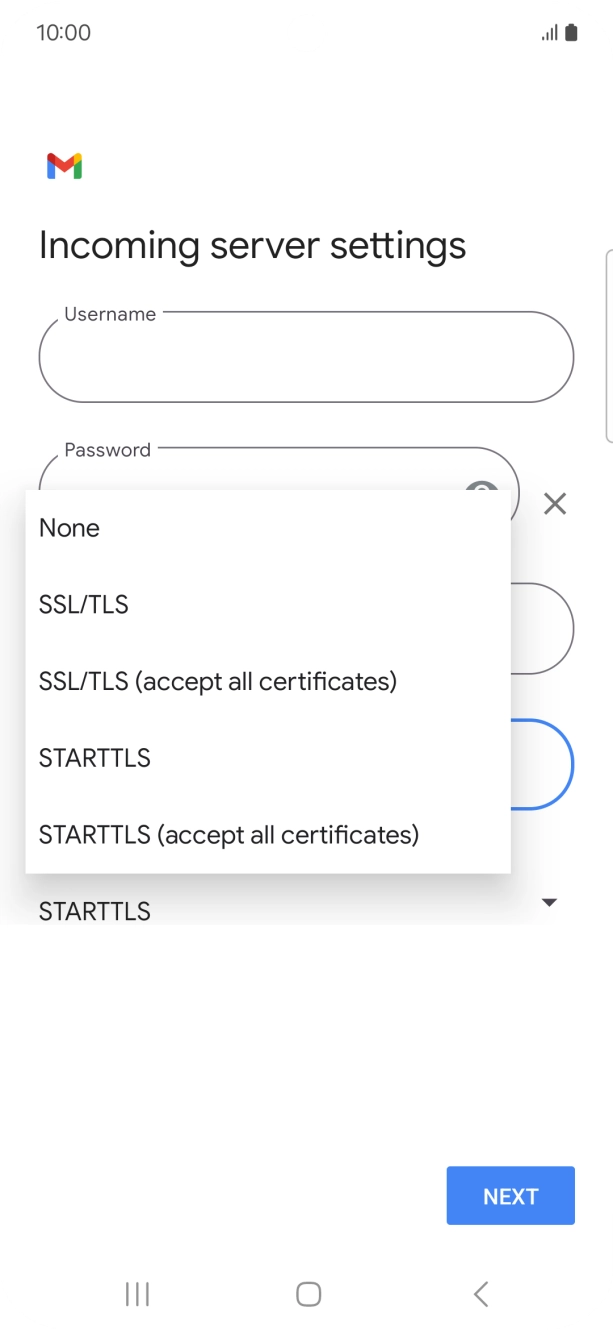Image resolution: width=613 pixels, height=1330 pixels.
Task: Tap the Home navigation button
Action: [306, 1293]
